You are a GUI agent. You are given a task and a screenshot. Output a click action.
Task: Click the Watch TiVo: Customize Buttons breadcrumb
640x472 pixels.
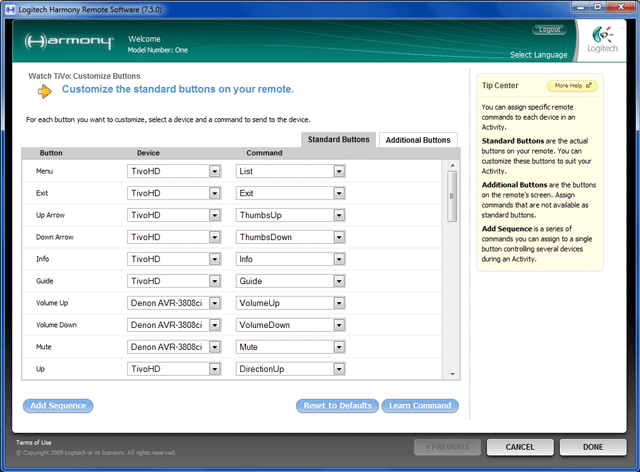(84, 76)
